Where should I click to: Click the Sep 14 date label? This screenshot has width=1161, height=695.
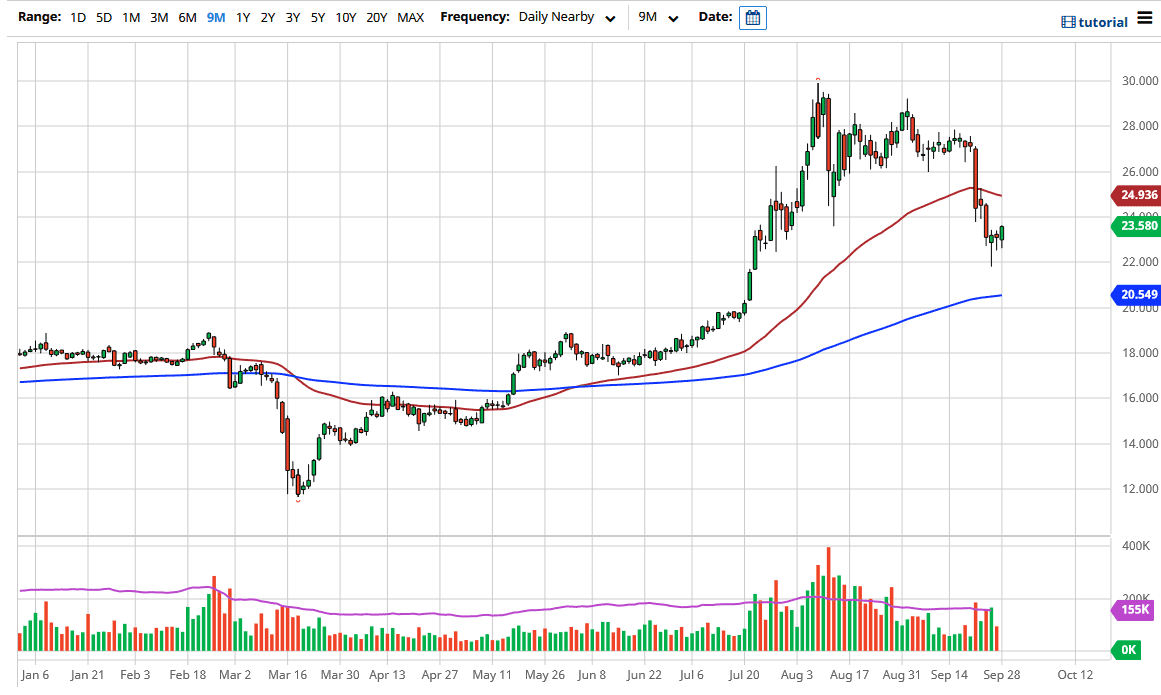point(949,675)
